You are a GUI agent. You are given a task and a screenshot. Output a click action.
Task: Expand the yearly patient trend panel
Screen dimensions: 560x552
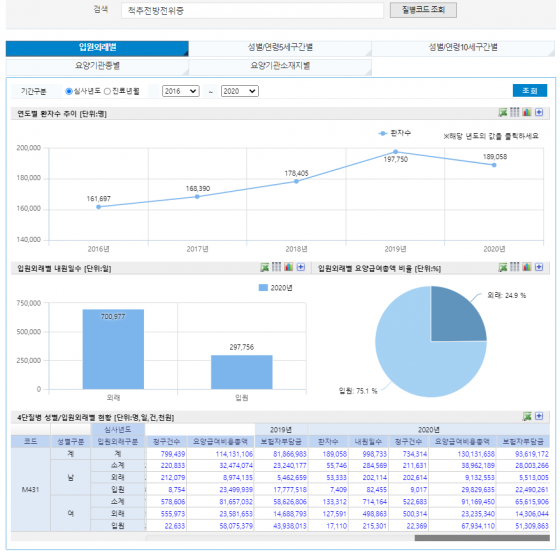click(539, 112)
